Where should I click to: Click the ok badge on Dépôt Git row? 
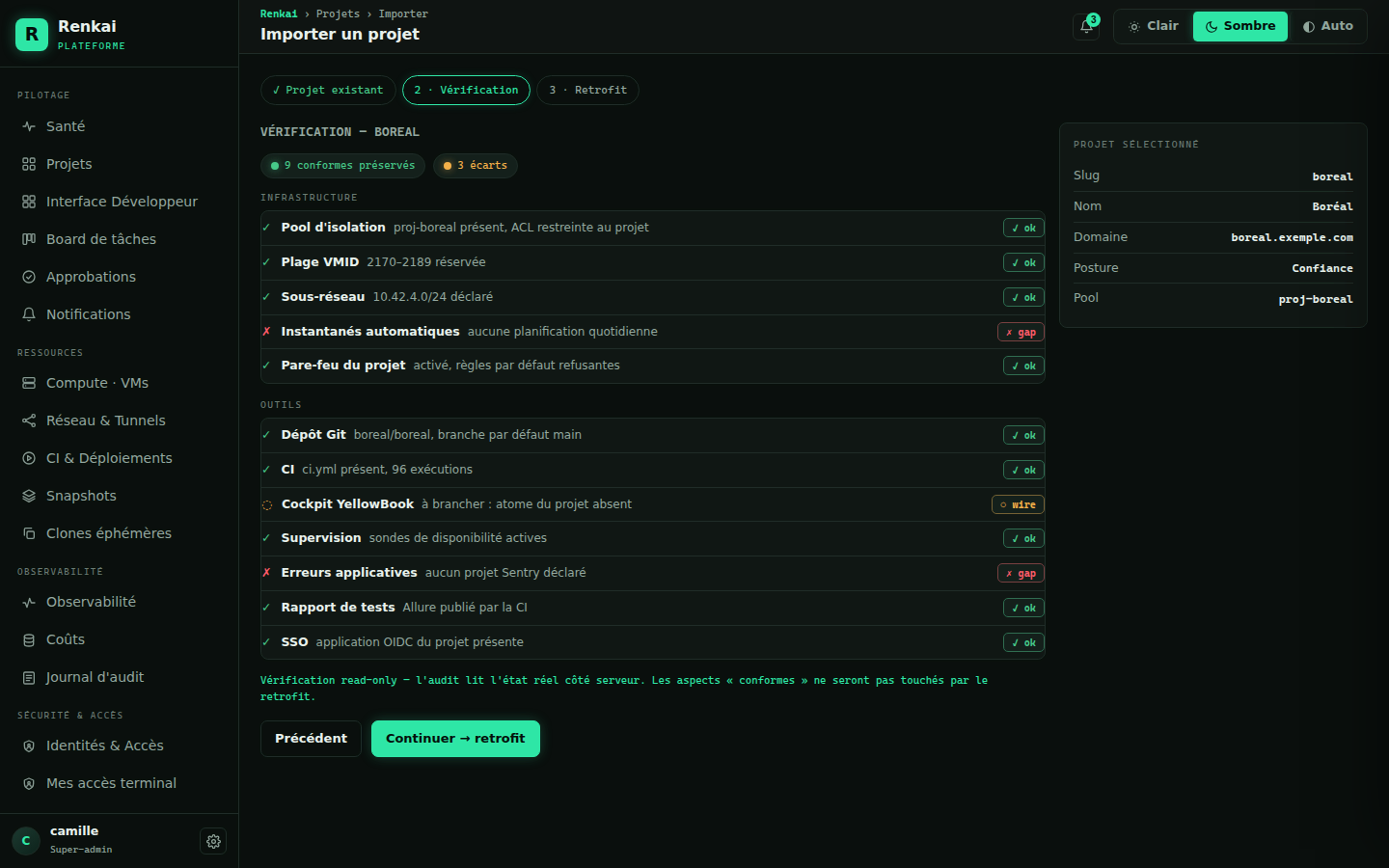pos(1023,435)
